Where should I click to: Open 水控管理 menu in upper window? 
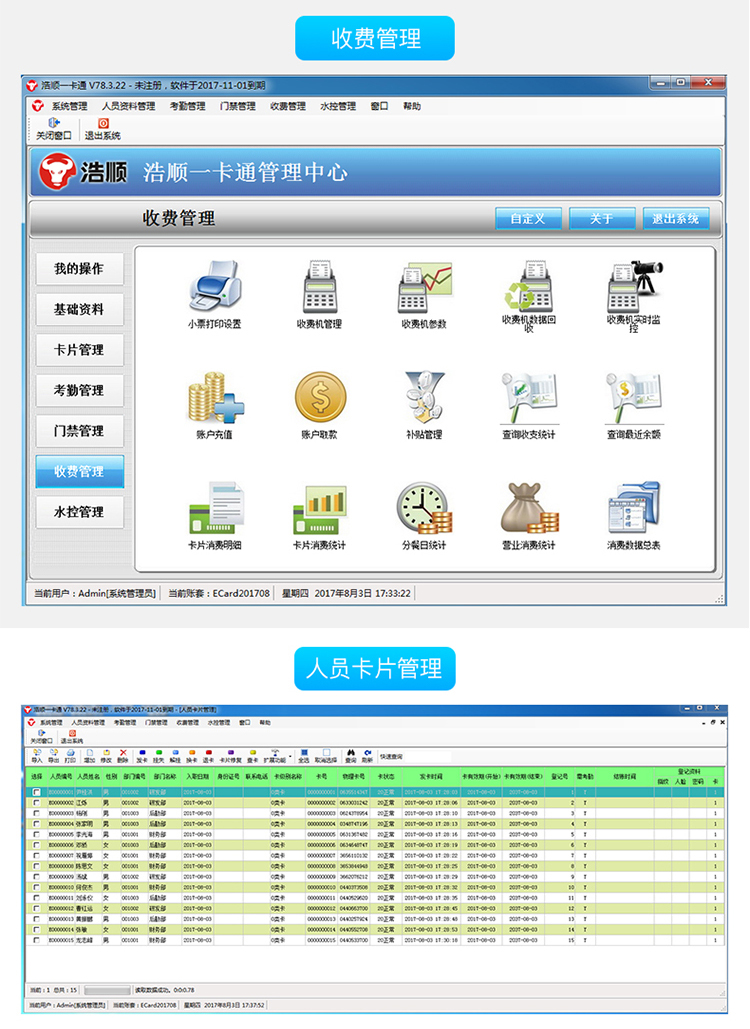(x=338, y=106)
